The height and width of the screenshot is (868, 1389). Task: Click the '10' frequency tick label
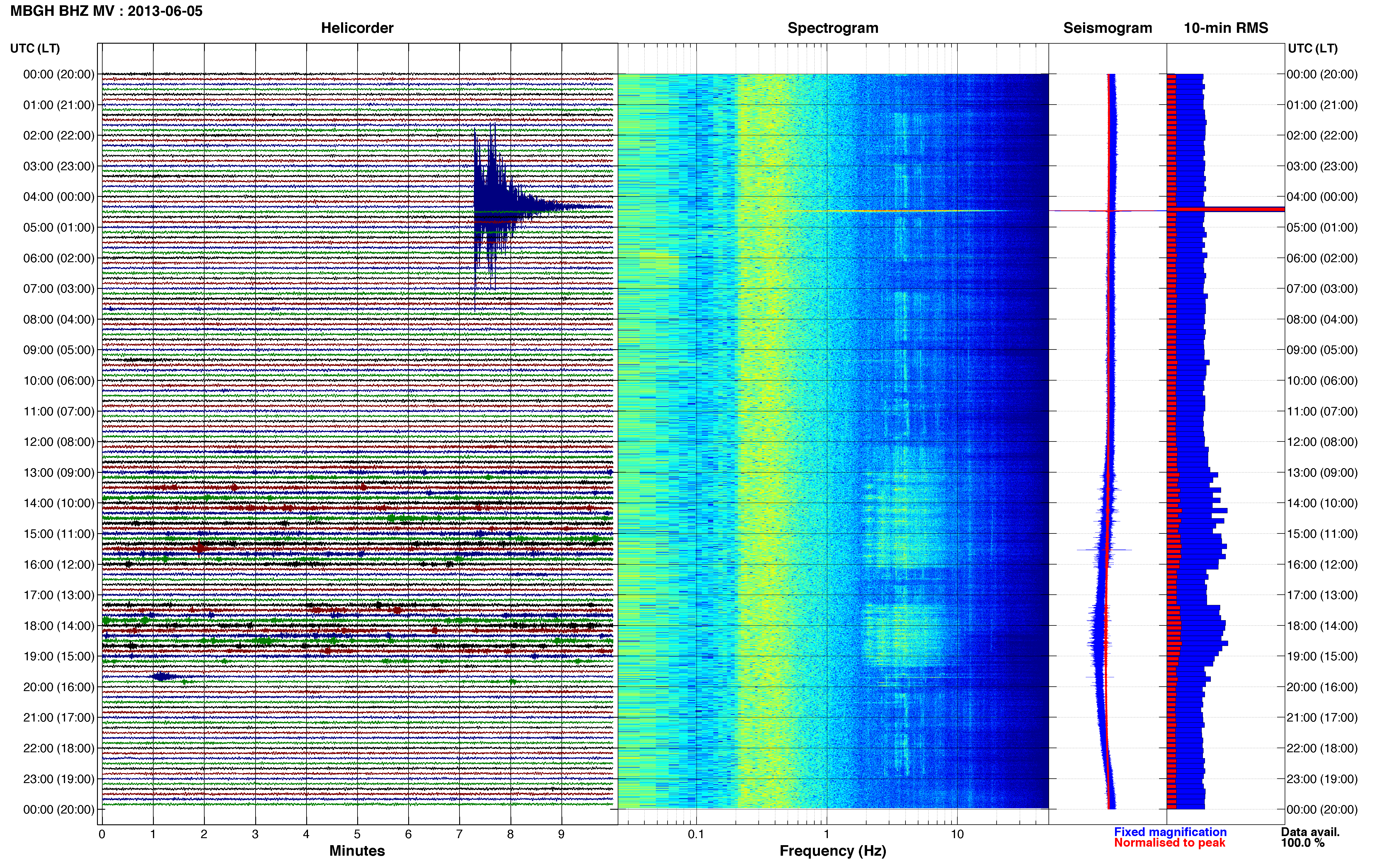[x=957, y=835]
